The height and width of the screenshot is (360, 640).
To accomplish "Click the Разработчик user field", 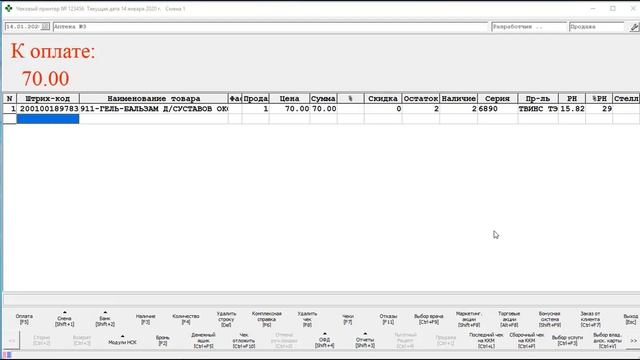I will (529, 27).
